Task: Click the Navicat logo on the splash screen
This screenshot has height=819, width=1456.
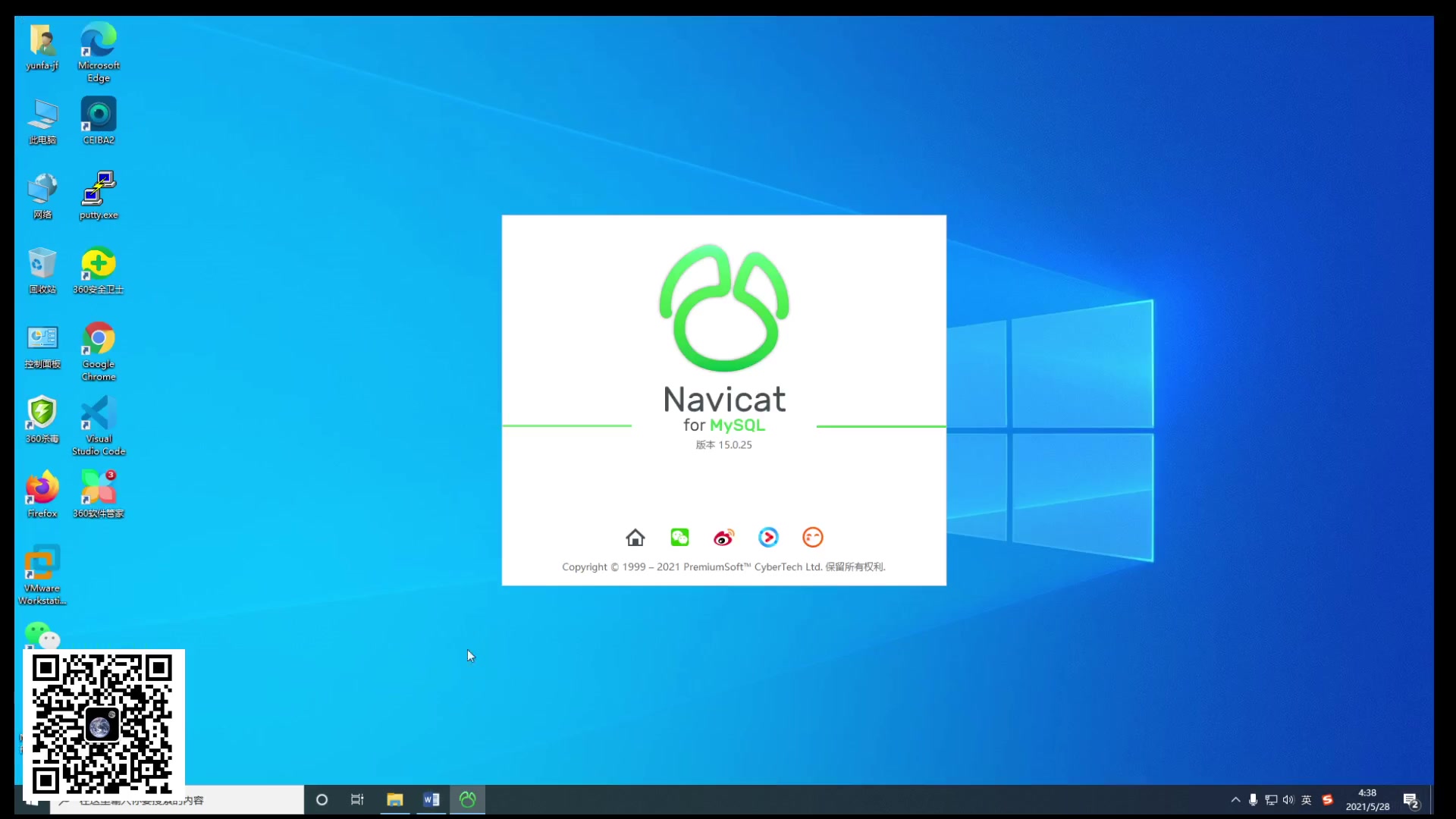Action: [724, 308]
